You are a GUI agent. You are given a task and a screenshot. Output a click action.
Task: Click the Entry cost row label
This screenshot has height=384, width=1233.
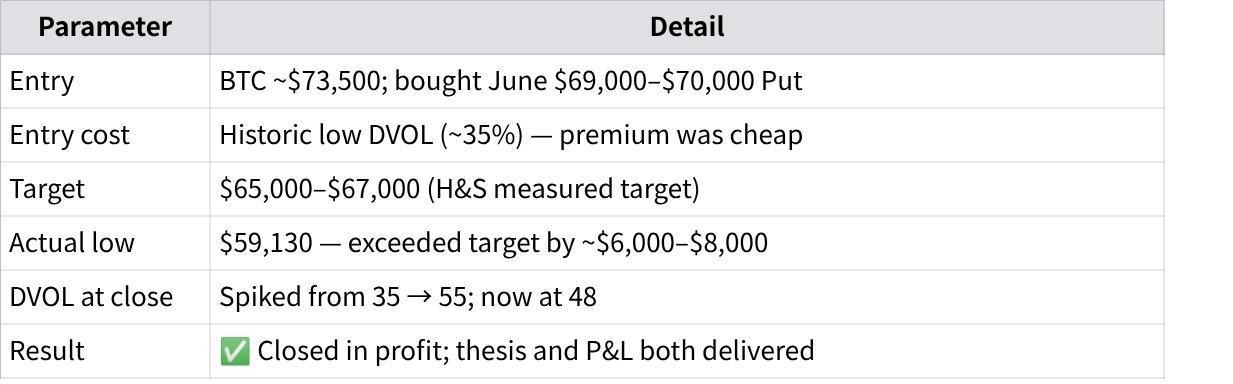click(69, 135)
